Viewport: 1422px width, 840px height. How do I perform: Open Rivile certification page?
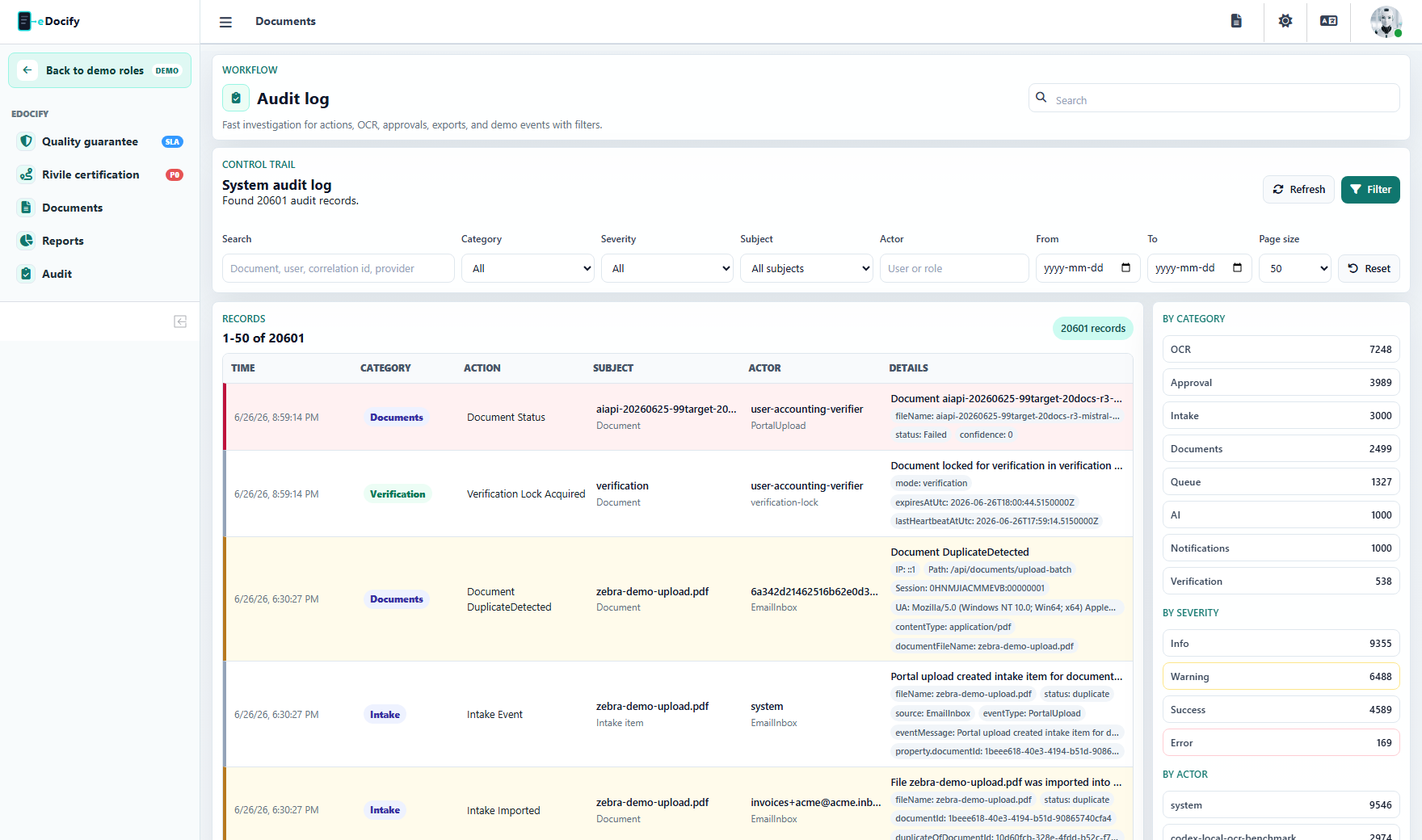click(x=100, y=174)
